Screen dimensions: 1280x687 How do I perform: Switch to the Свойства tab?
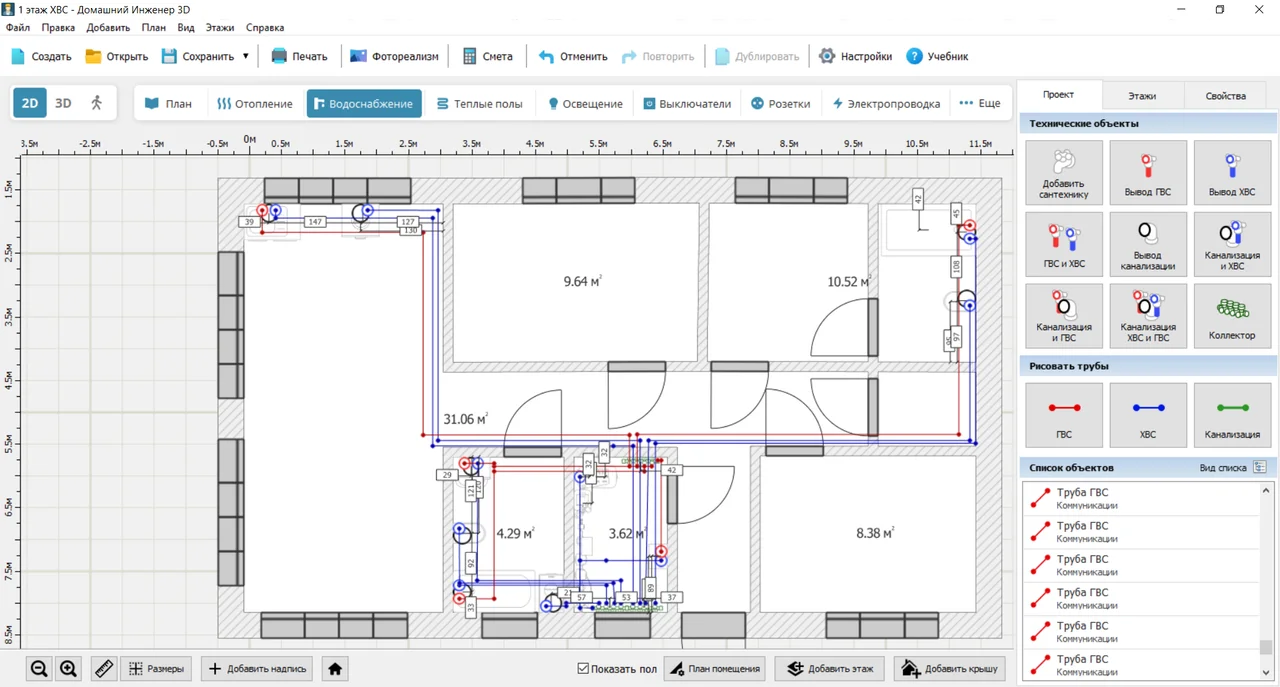pyautogui.click(x=1225, y=96)
